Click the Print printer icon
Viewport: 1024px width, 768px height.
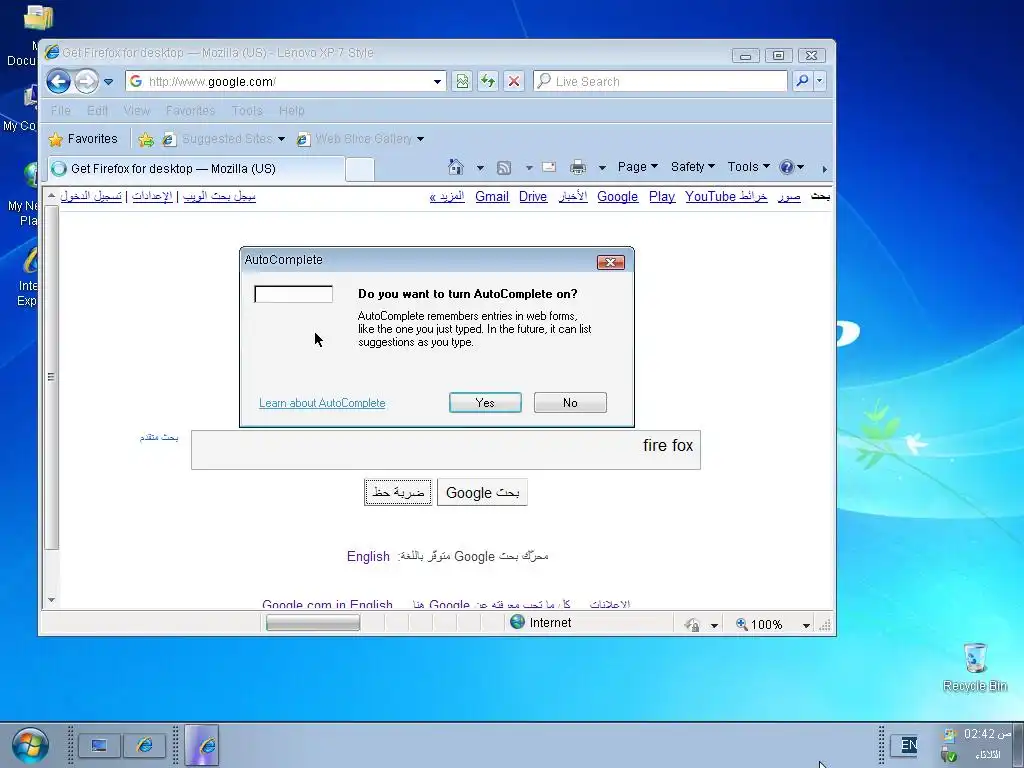[x=578, y=168]
